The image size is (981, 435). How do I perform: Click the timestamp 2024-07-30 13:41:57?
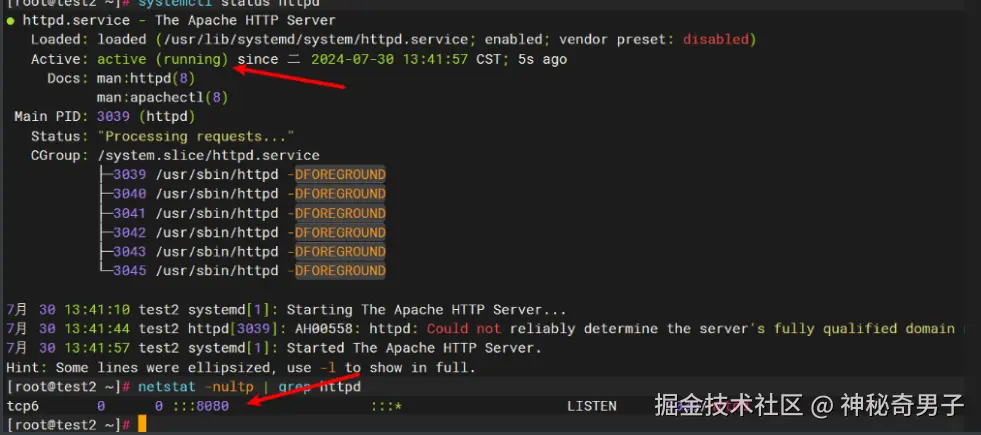[389, 59]
